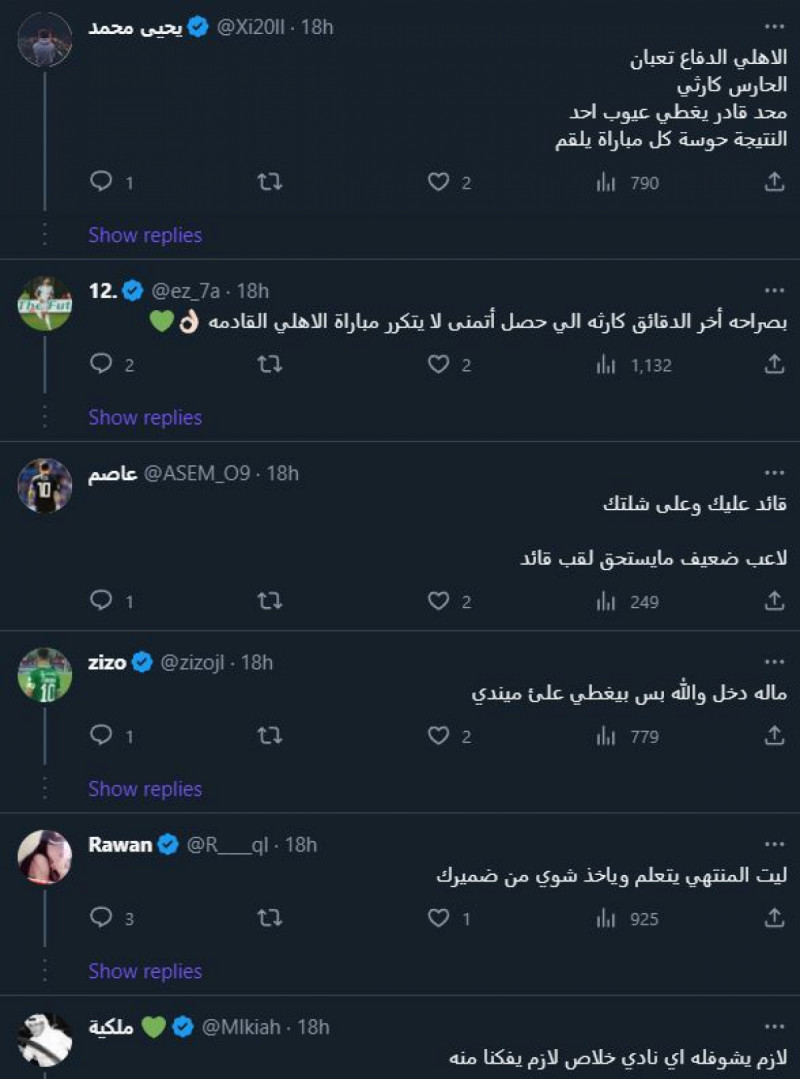Image resolution: width=800 pixels, height=1079 pixels.
Task: Share the tweet from @zizojl
Action: (774, 737)
